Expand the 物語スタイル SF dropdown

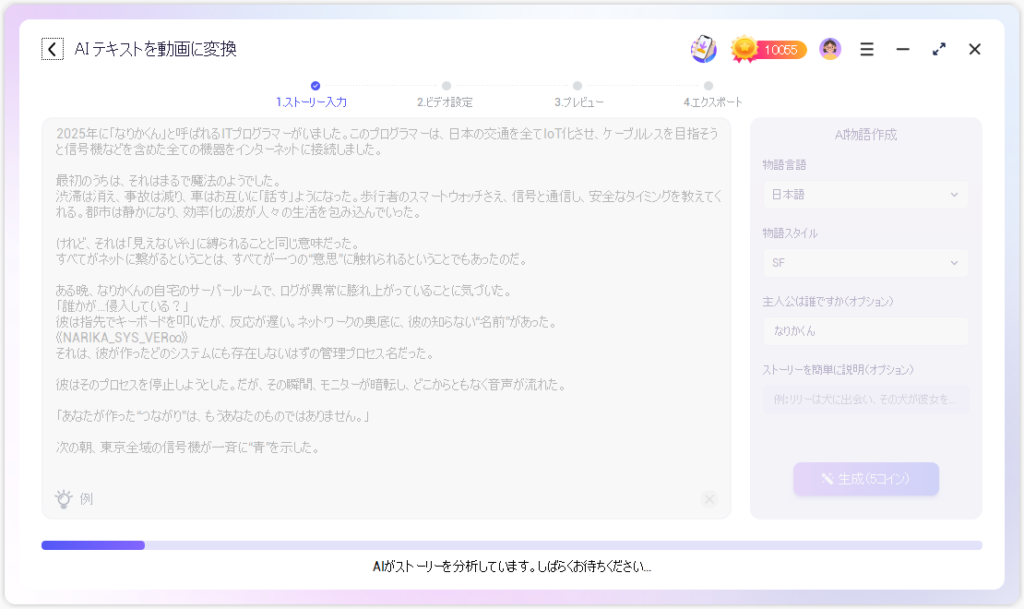point(865,263)
